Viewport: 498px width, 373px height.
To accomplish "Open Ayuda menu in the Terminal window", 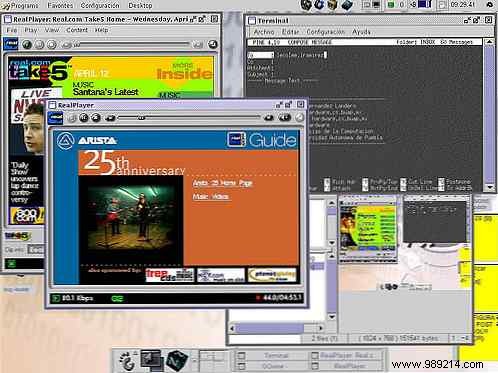I will (361, 32).
